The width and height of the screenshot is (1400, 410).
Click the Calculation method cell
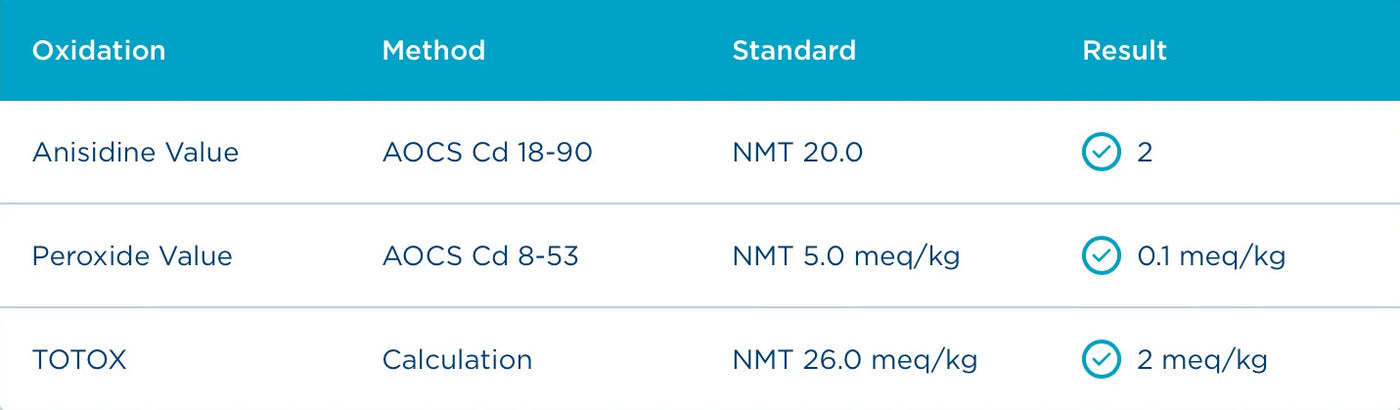pos(457,360)
